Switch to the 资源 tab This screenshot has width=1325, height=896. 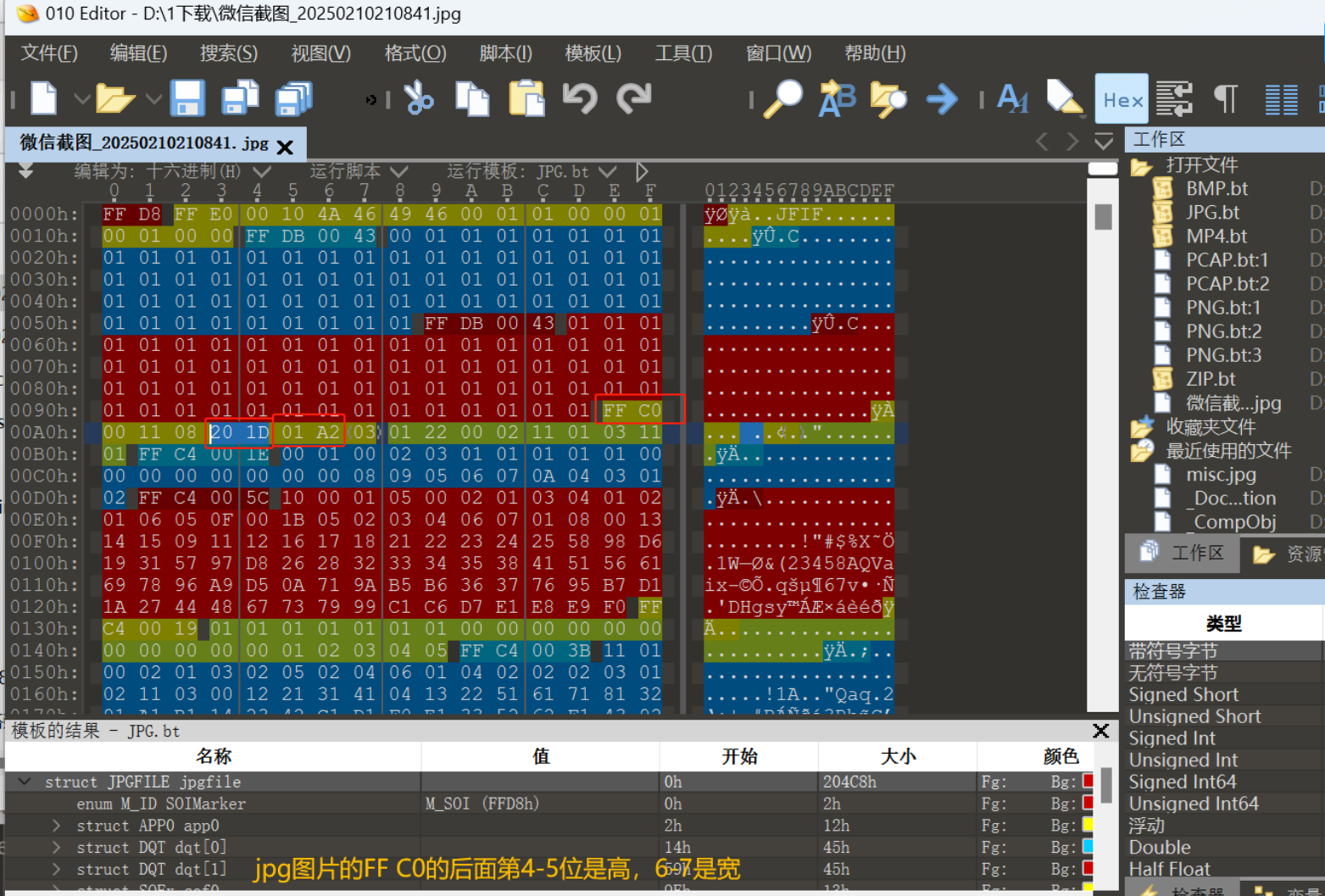[1287, 554]
